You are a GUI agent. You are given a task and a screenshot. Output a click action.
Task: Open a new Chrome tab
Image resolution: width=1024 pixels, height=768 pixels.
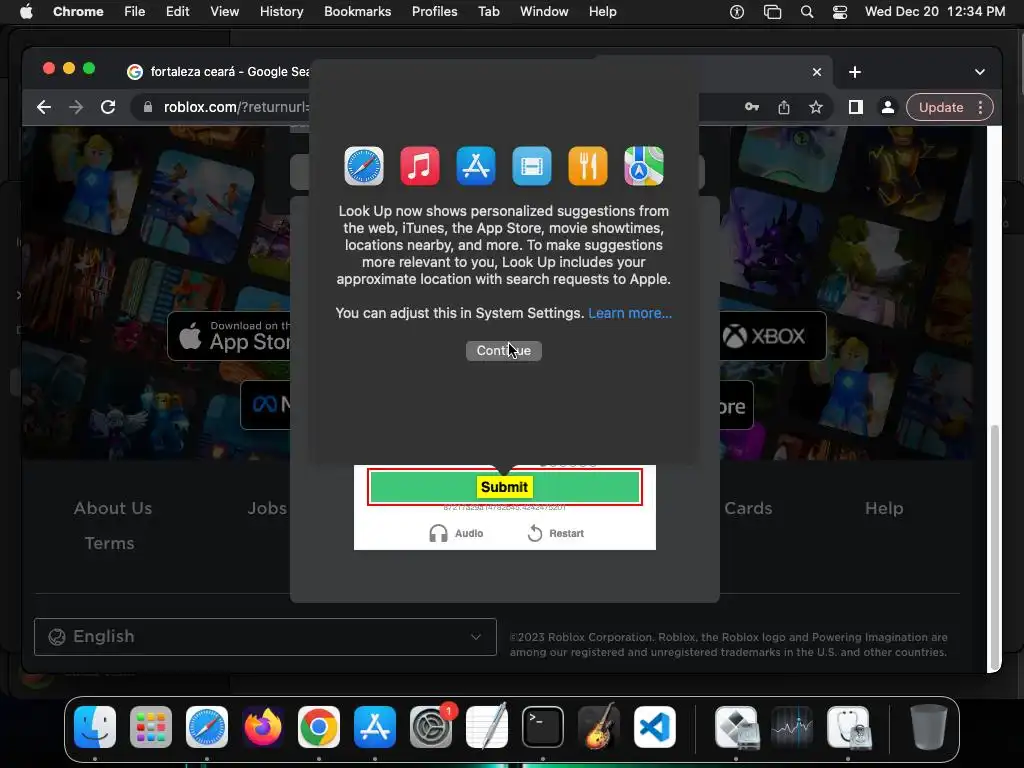[855, 72]
